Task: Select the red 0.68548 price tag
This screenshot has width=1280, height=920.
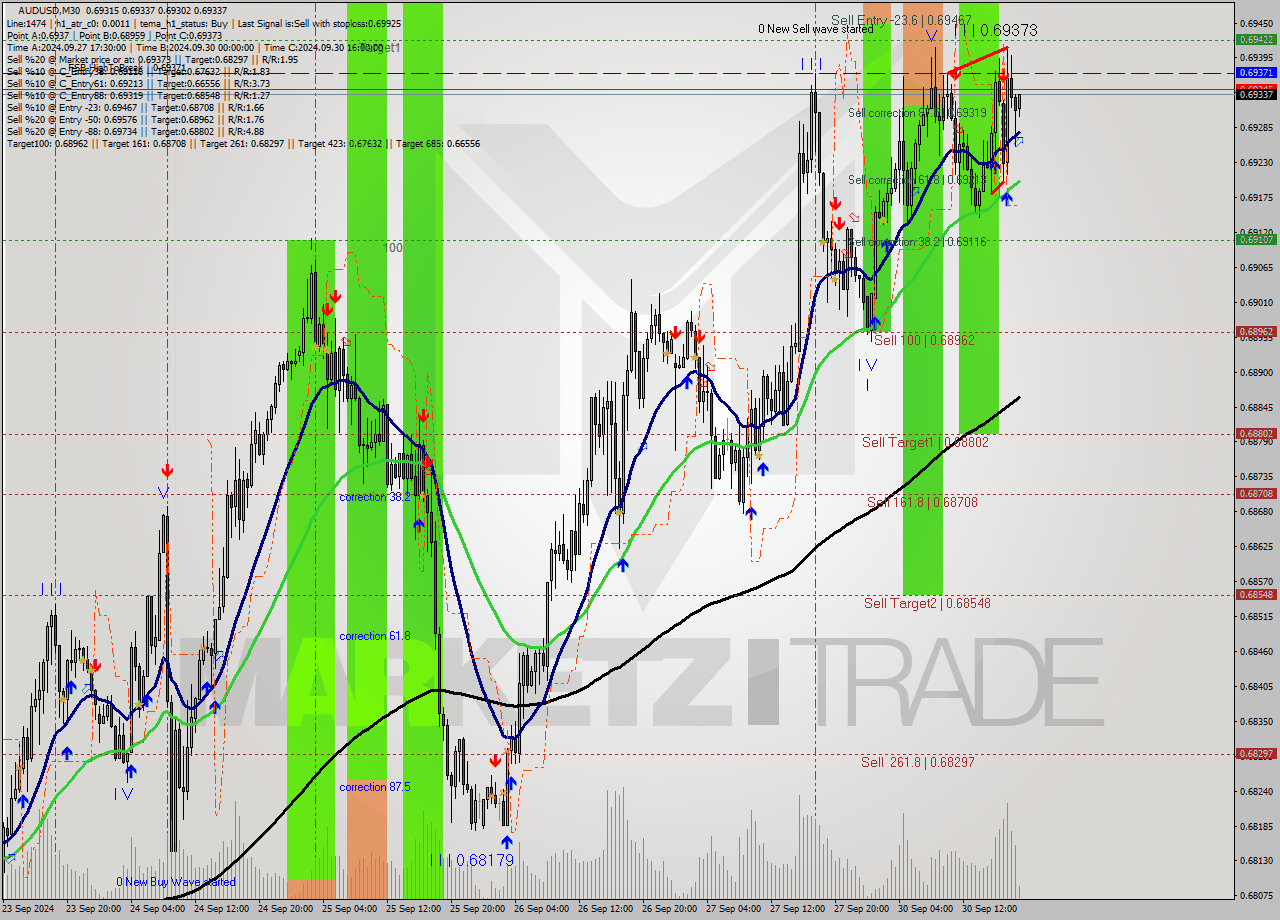Action: [x=1256, y=595]
